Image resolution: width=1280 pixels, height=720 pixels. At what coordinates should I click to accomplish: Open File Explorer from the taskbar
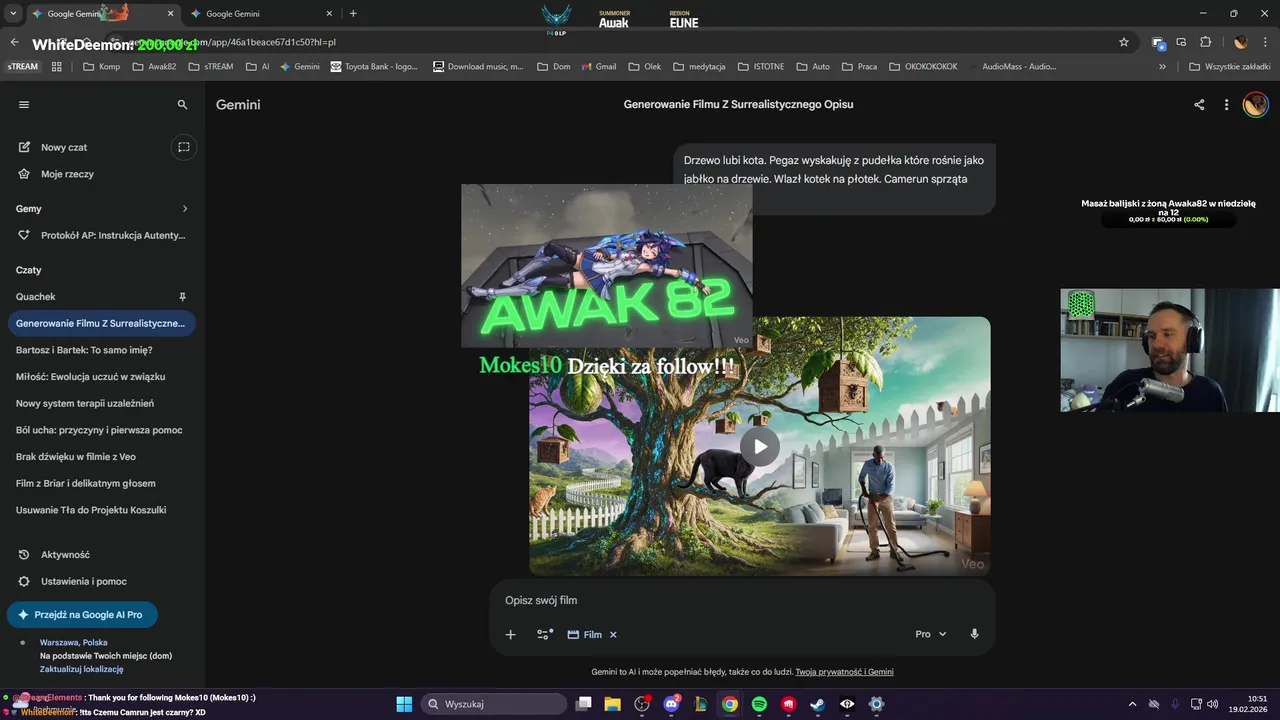pyautogui.click(x=612, y=704)
